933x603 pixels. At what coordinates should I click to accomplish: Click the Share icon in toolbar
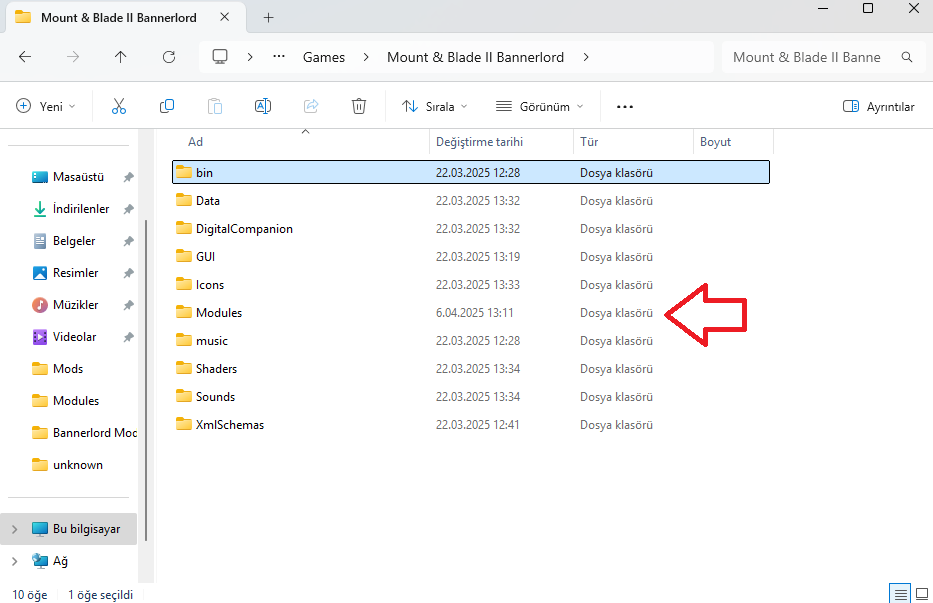(311, 107)
